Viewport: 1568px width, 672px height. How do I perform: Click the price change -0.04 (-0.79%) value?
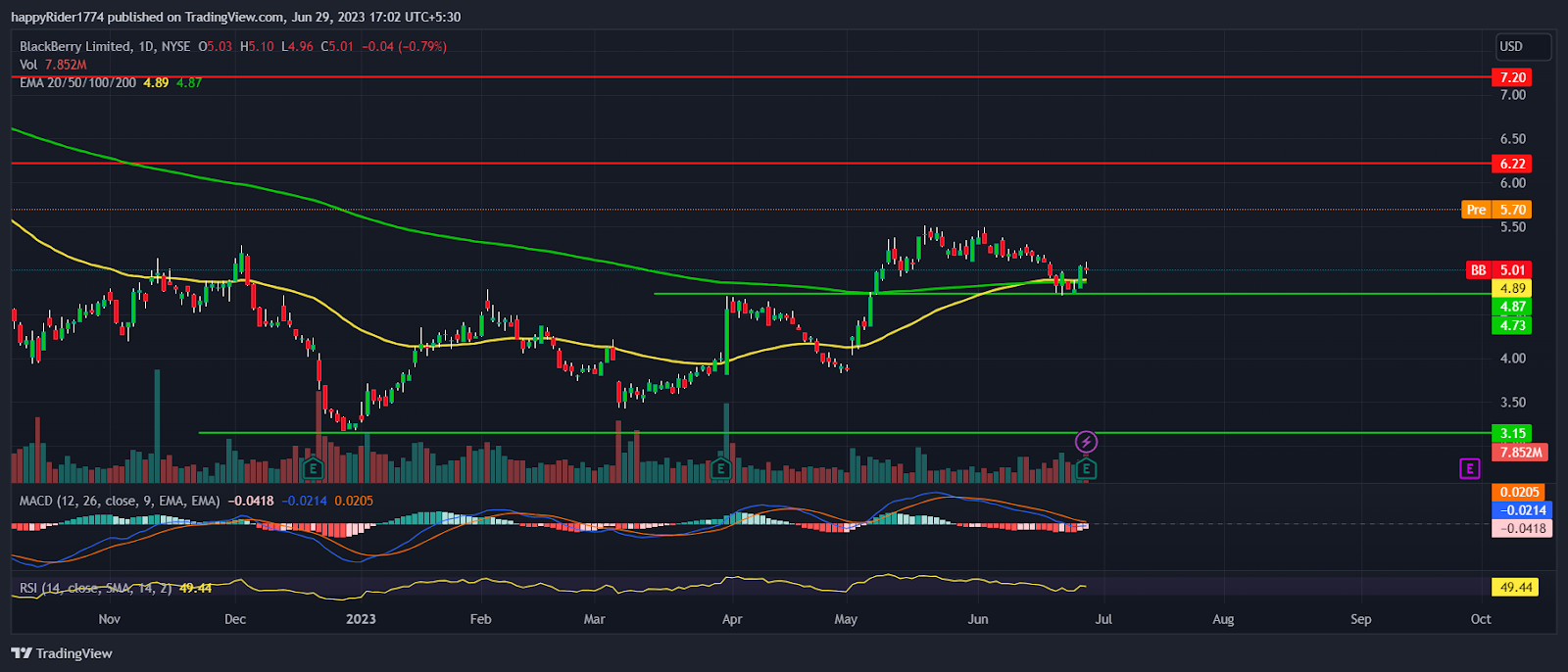click(x=404, y=46)
